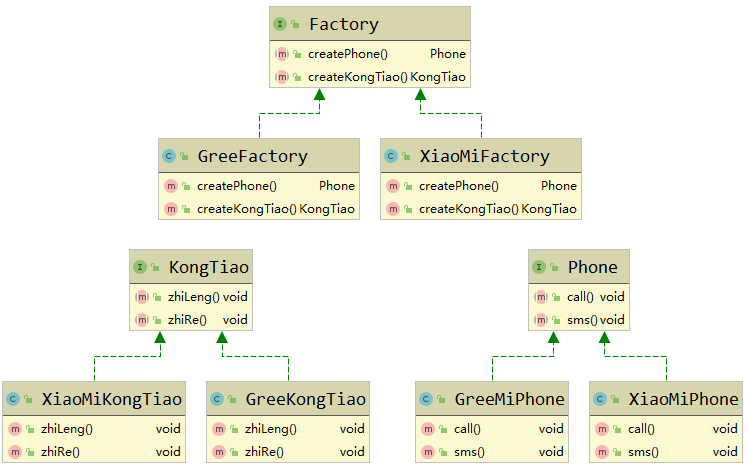The width and height of the screenshot is (747, 468).
Task: Click visibility lock icon beside XiaoMiKongTiao title
Action: [29, 399]
